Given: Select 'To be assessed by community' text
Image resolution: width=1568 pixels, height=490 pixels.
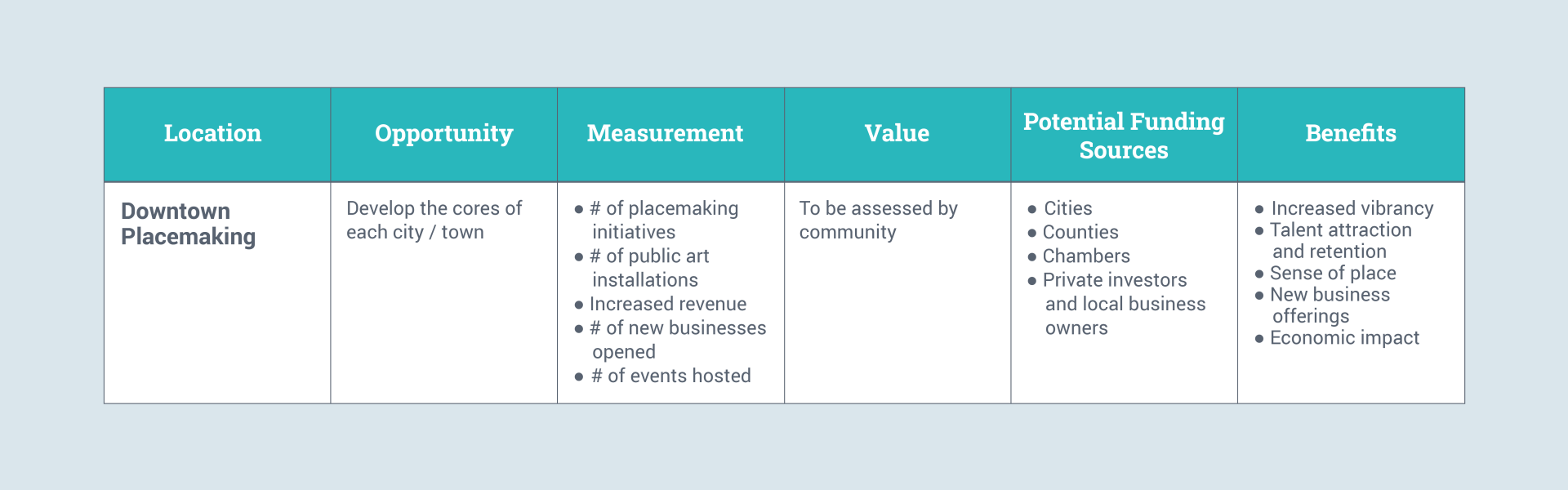Looking at the screenshot, I should coord(878,220).
